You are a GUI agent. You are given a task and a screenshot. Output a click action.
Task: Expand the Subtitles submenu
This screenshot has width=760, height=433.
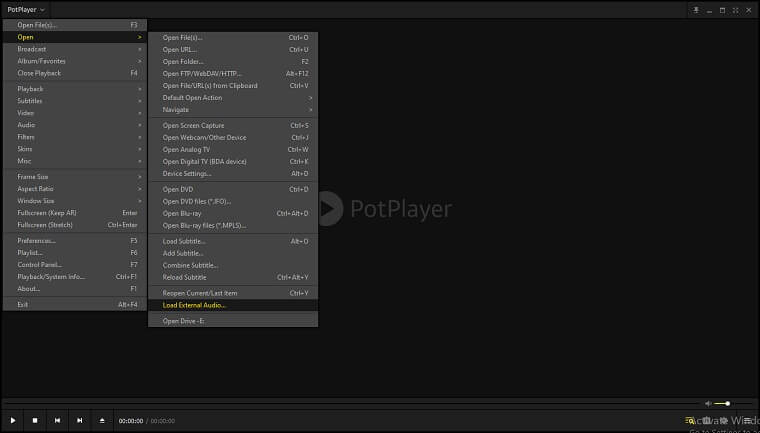point(75,101)
